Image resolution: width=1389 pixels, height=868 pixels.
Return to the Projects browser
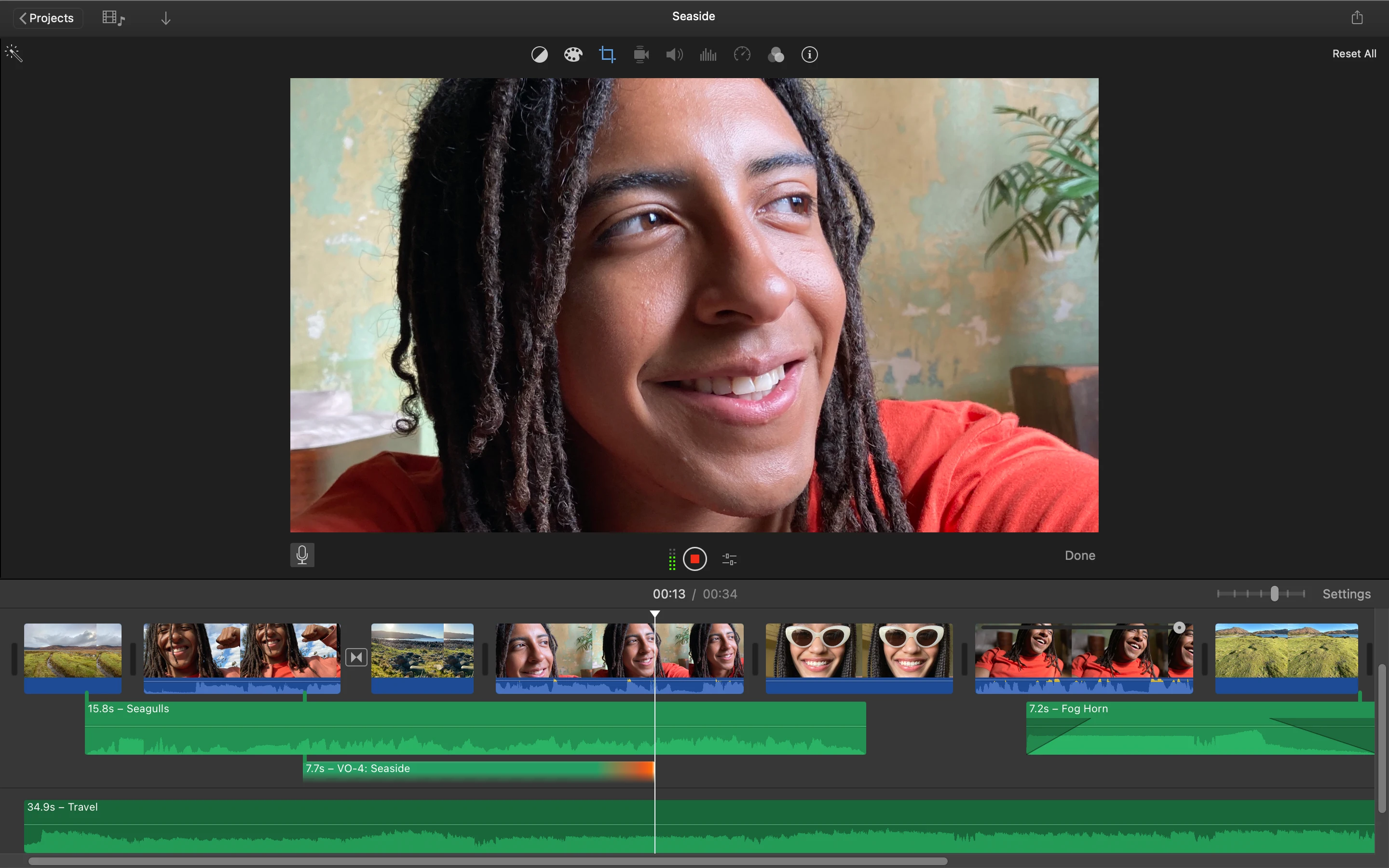coord(47,17)
